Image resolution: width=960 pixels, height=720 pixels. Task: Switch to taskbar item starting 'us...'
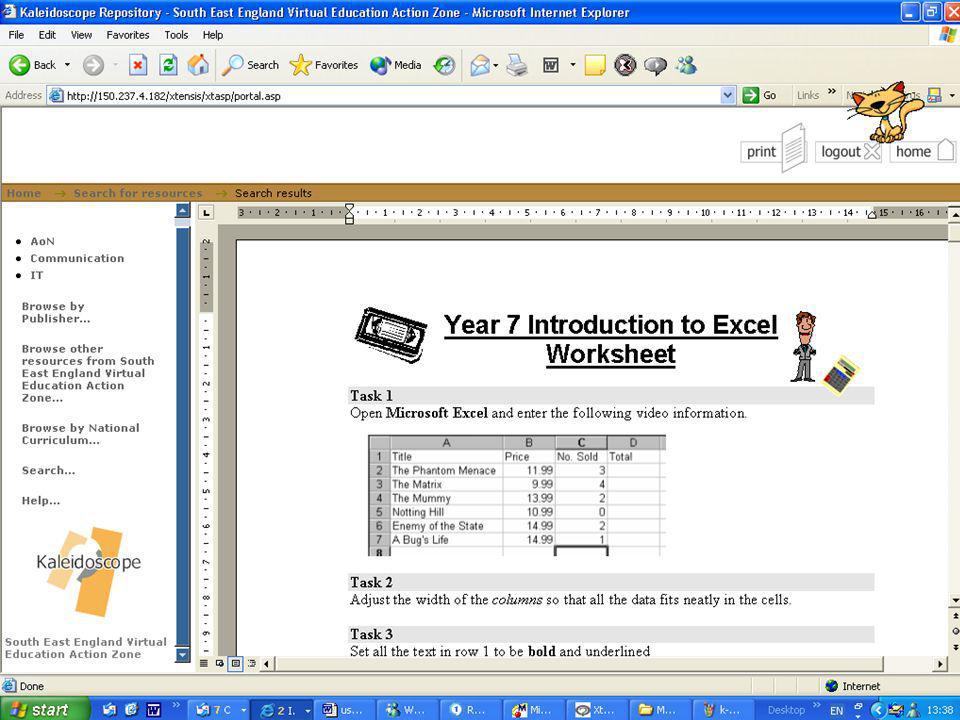coord(343,710)
